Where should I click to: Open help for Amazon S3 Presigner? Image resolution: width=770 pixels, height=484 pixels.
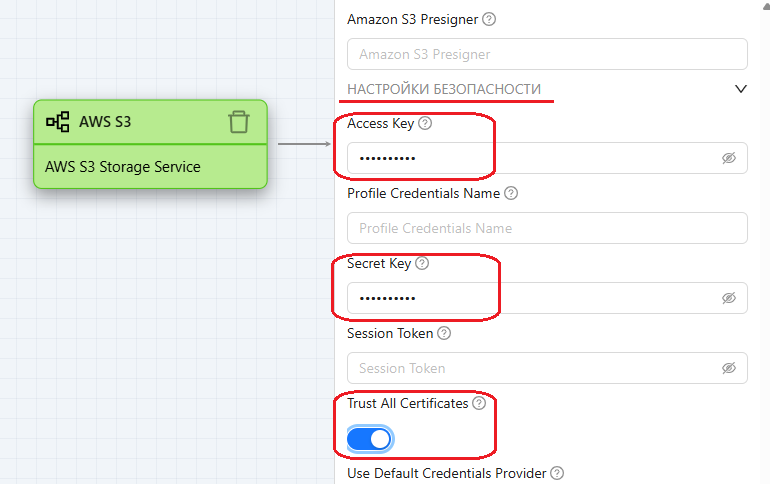click(489, 19)
